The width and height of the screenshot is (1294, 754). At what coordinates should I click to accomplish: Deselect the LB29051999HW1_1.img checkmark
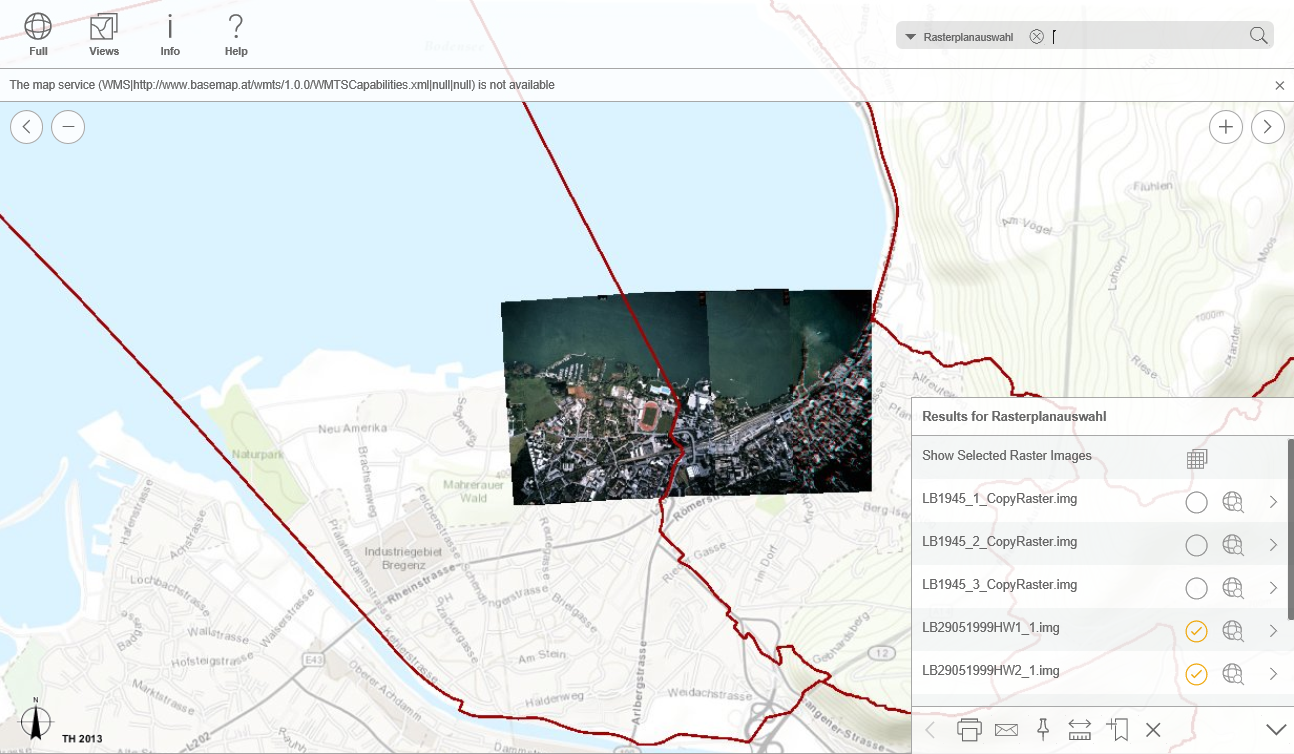point(1196,631)
